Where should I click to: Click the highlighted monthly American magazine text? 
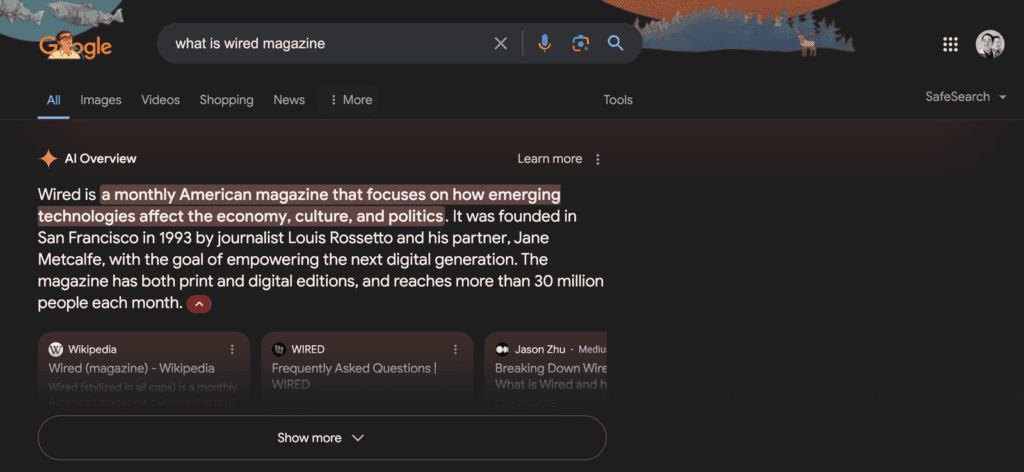[x=298, y=205]
